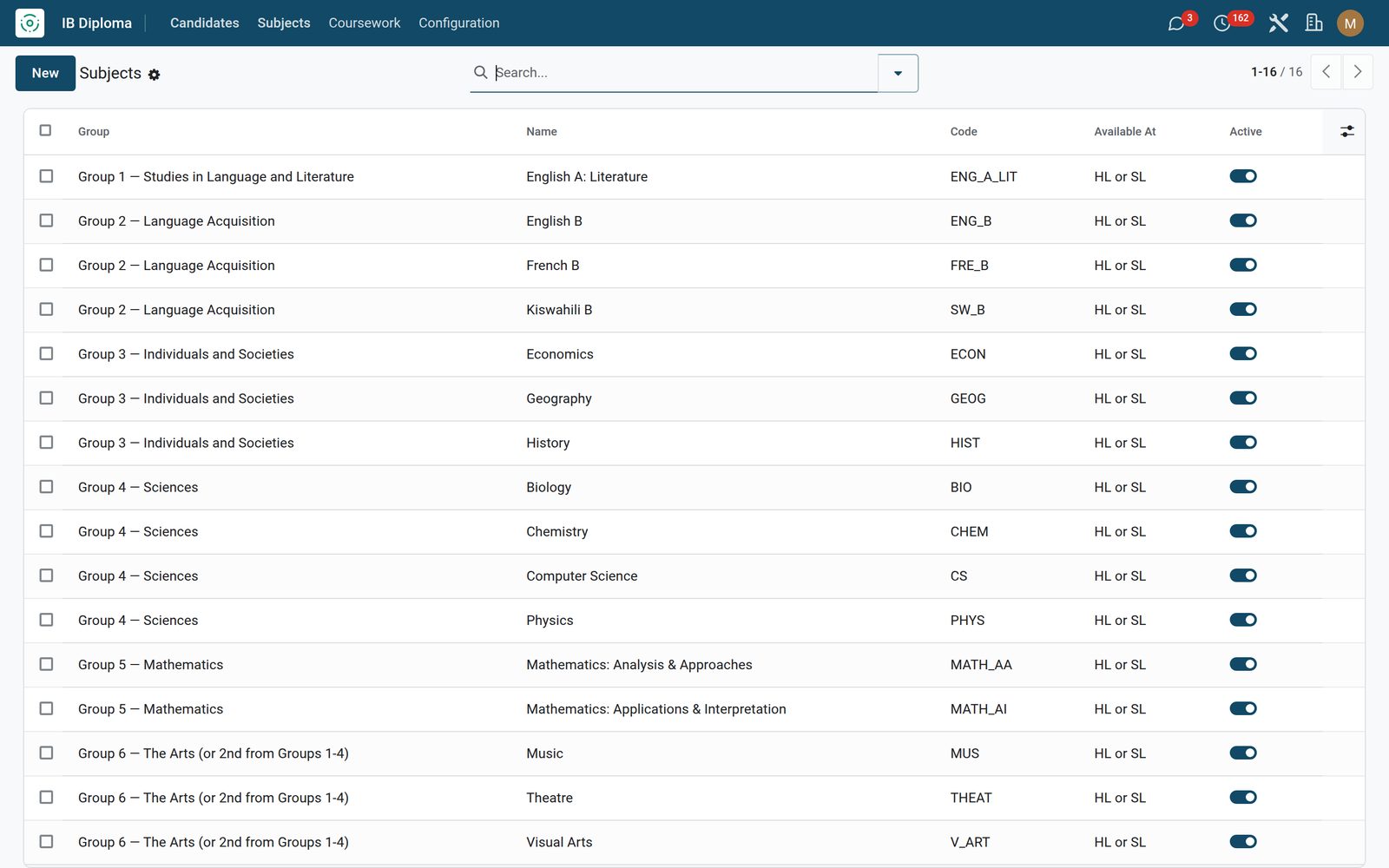Click the 1-16 / 16 pager counter
The image size is (1389, 868).
point(1276,72)
